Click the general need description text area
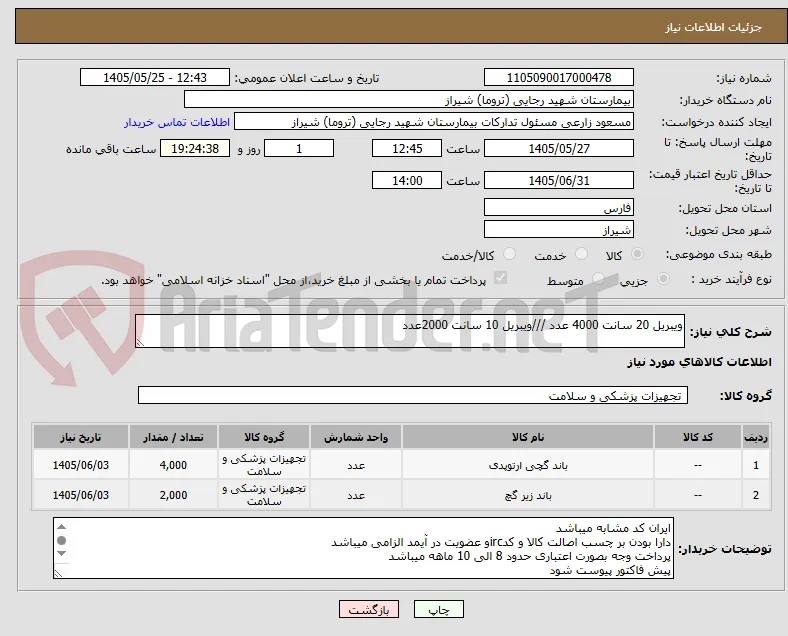Viewport: 788px width, 636px height. 410,331
